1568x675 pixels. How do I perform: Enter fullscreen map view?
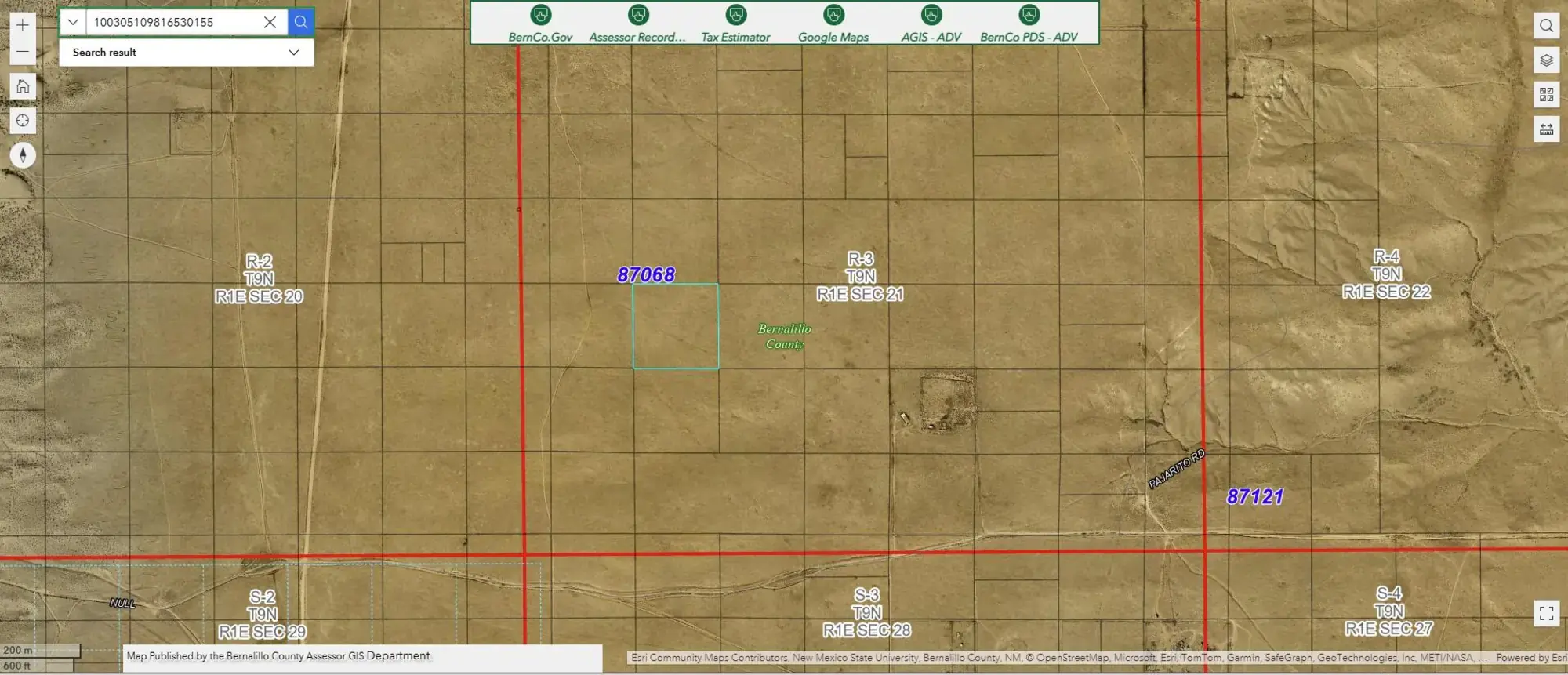pos(1546,613)
